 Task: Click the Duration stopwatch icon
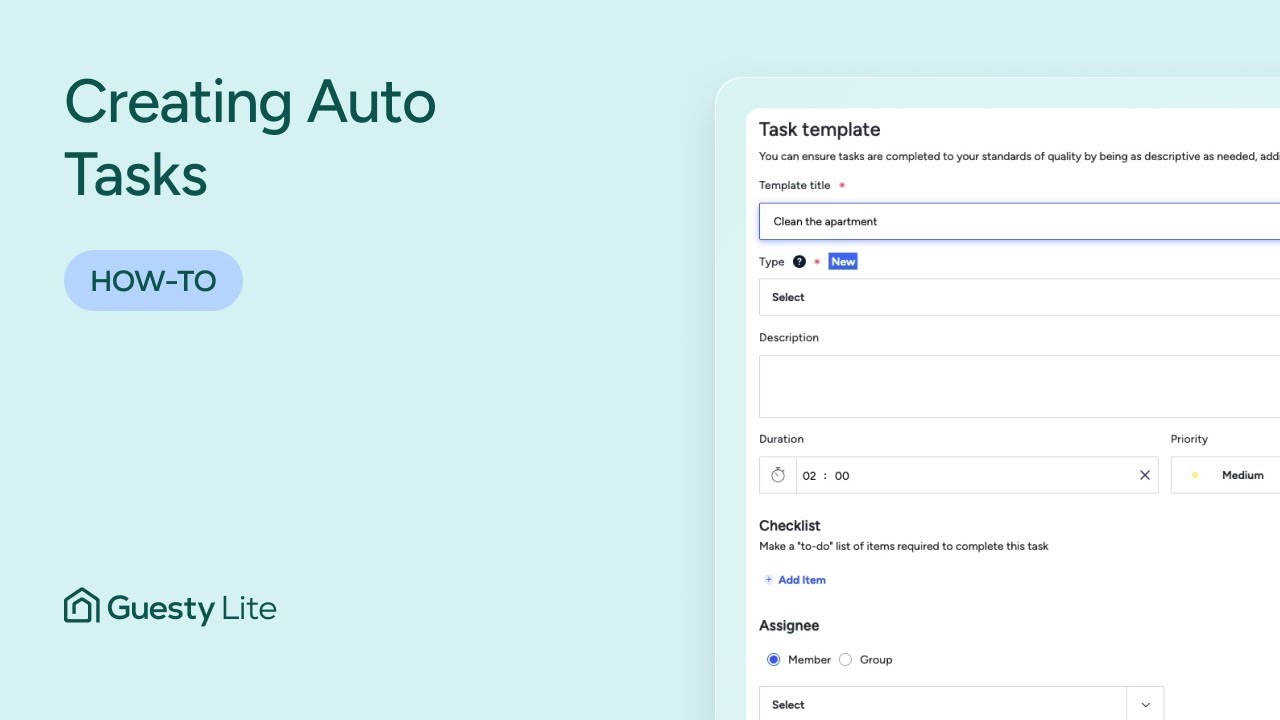(778, 475)
